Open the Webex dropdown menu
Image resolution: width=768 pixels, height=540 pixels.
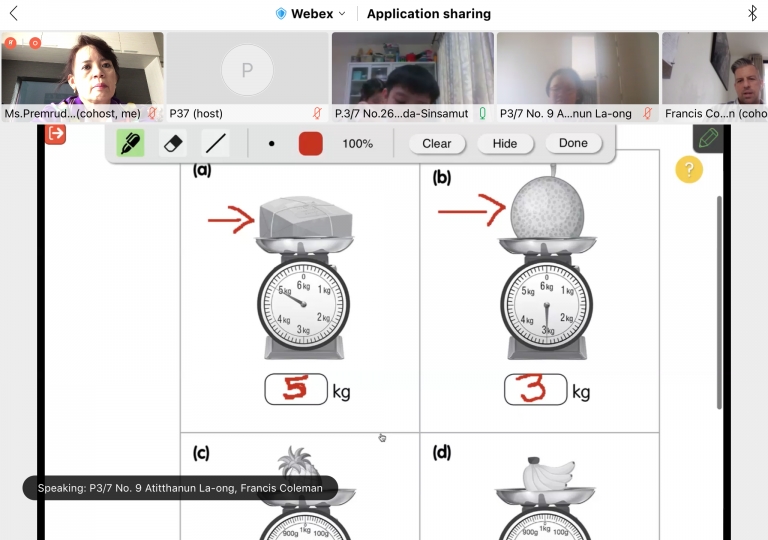coord(311,14)
